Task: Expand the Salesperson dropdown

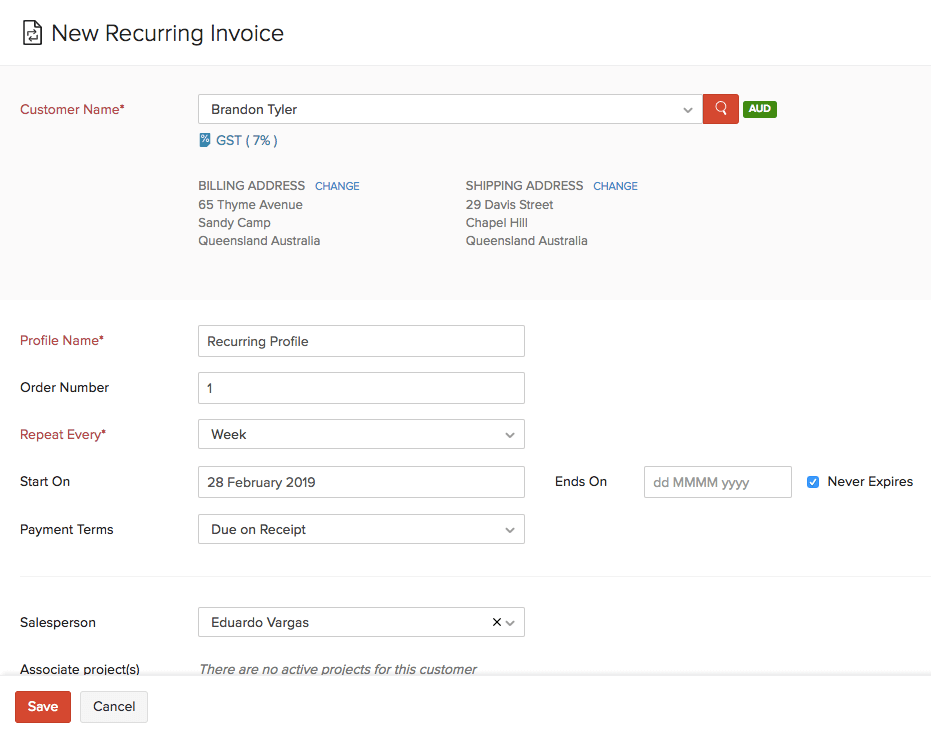Action: pyautogui.click(x=510, y=621)
